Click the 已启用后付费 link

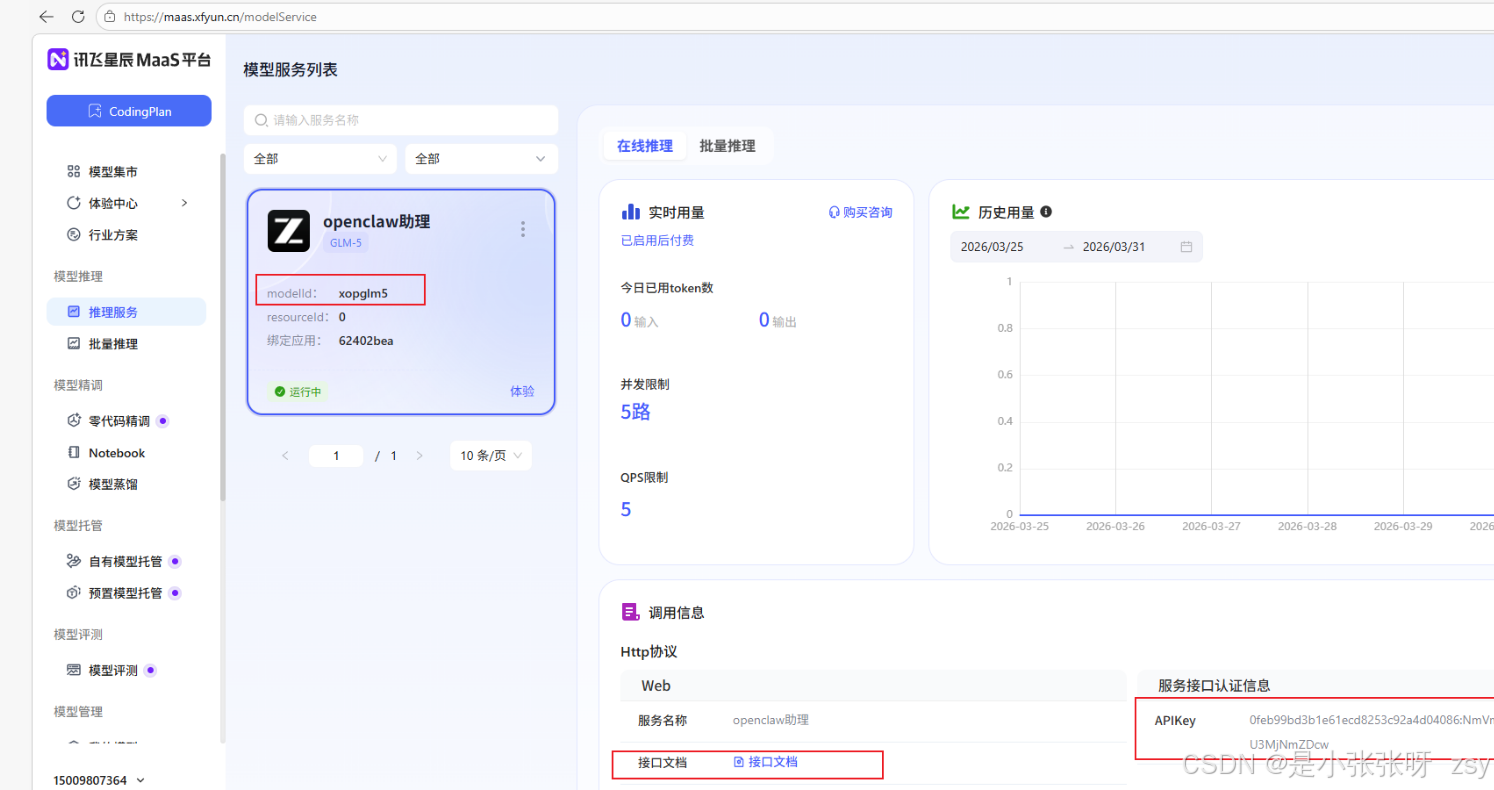pos(657,240)
